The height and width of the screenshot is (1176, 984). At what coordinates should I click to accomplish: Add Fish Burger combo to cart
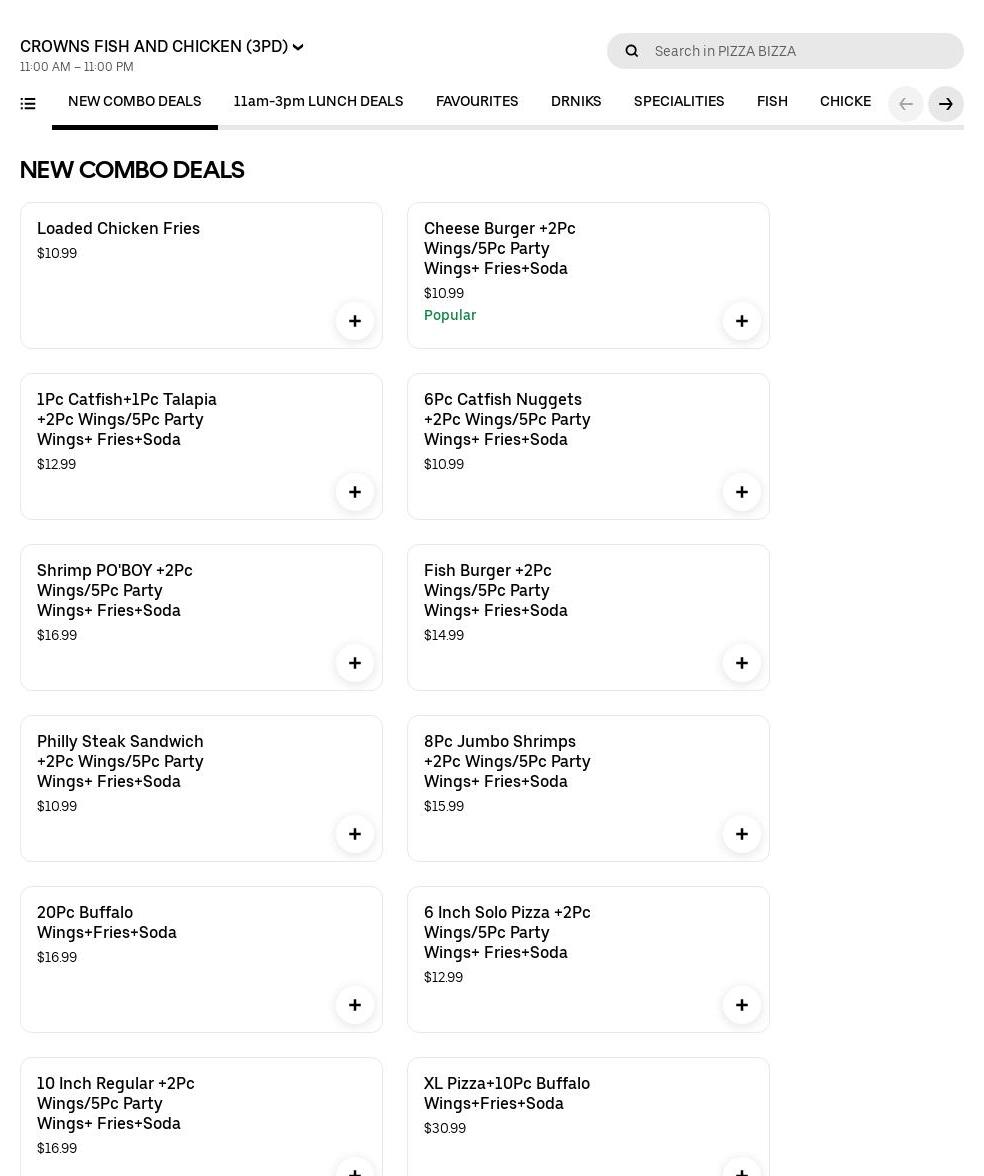pos(742,663)
